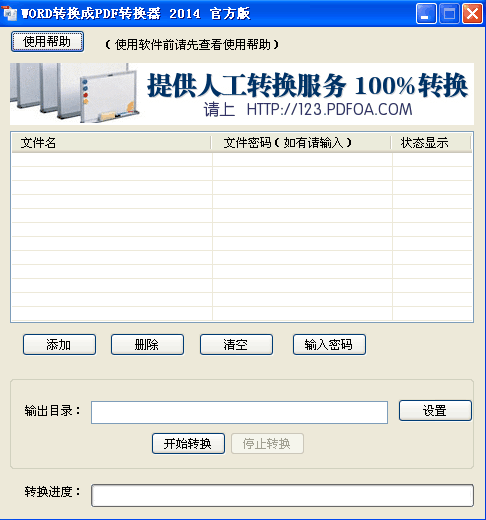Maximize the converter window
This screenshot has height=520, width=486.
point(449,14)
